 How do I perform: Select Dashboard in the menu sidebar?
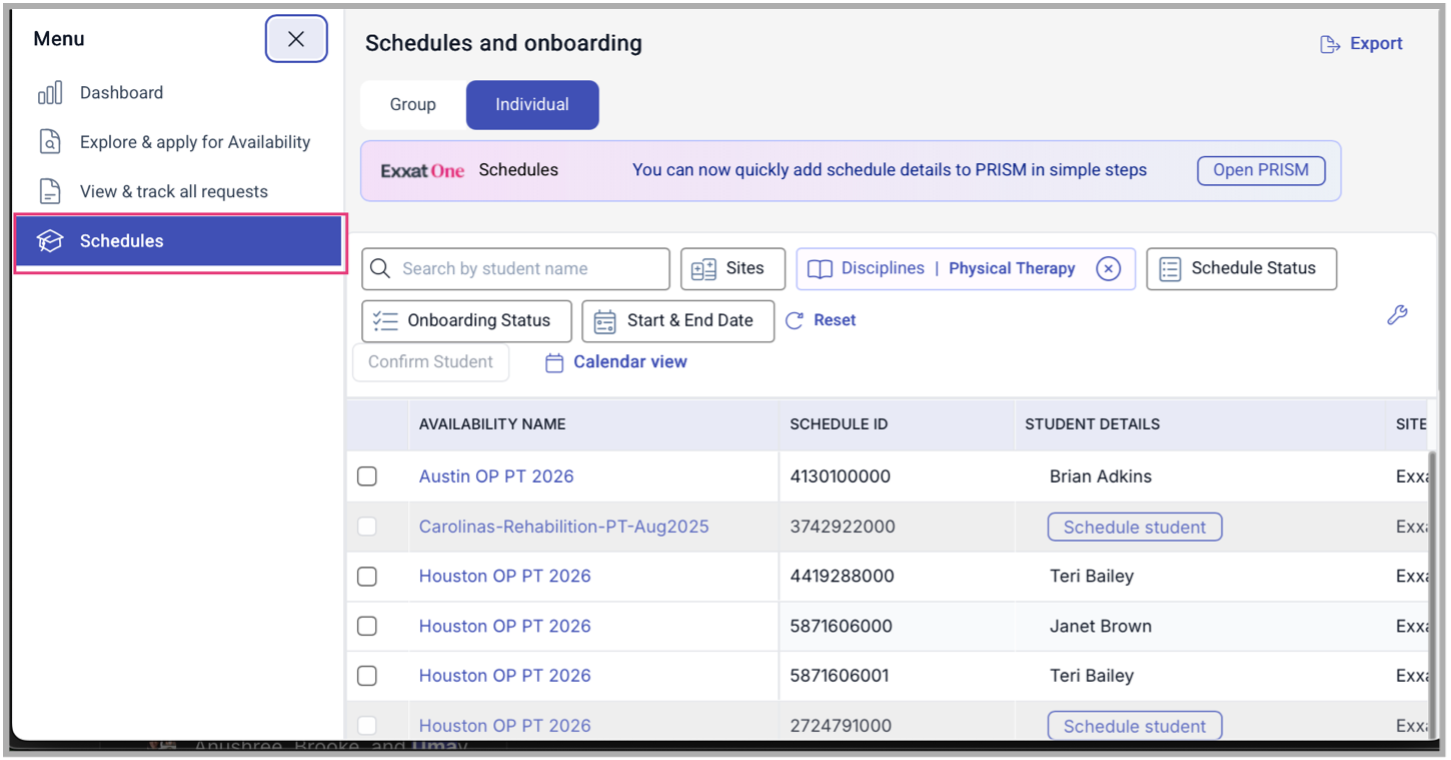click(x=120, y=92)
